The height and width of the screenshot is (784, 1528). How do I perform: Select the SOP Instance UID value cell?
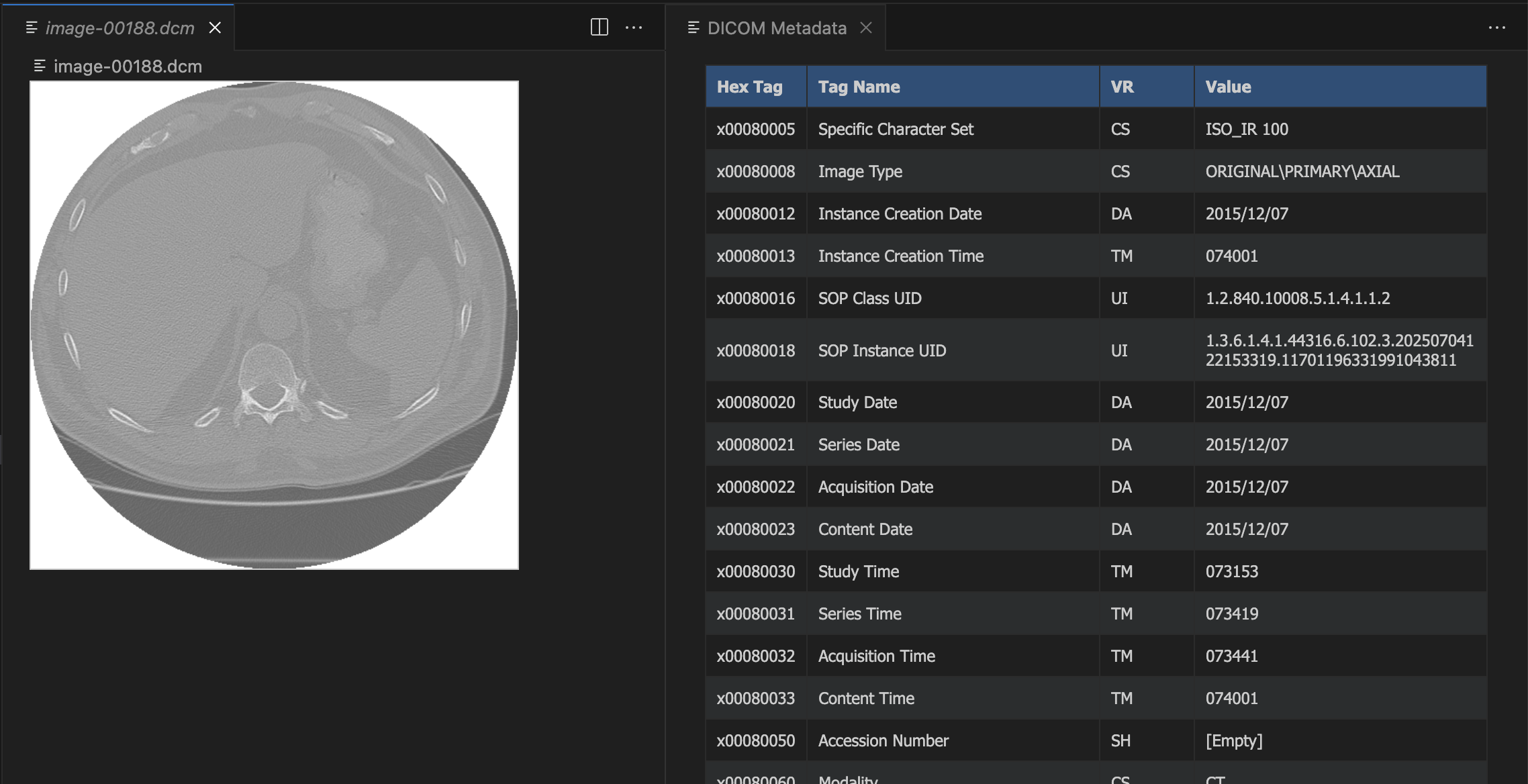1339,350
